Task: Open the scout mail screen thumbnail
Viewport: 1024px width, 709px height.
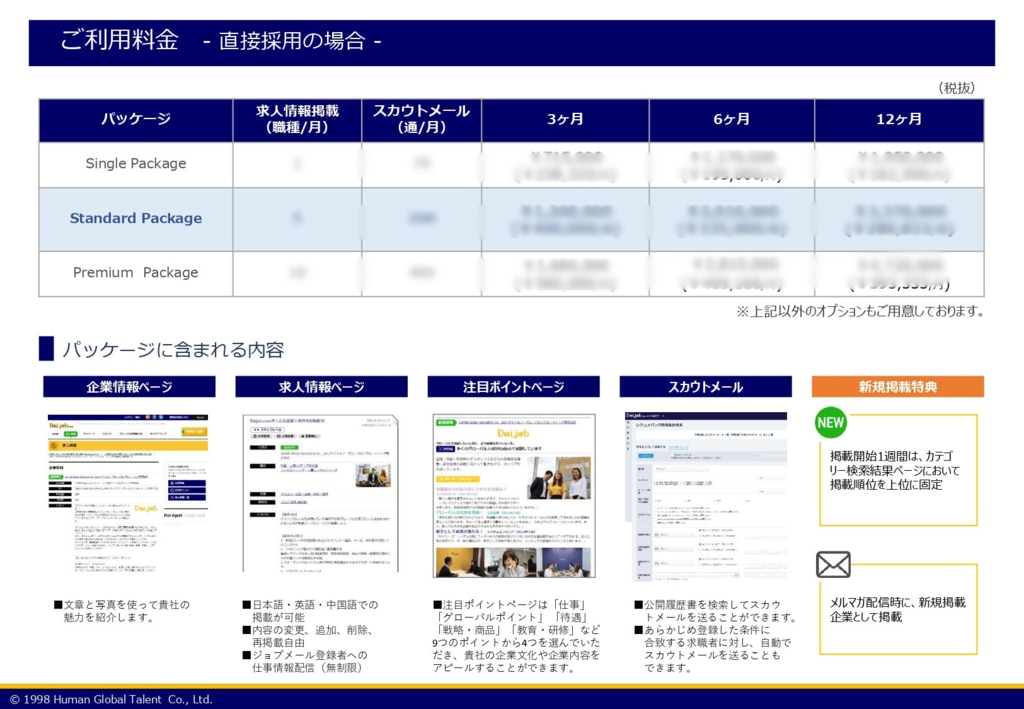Action: (705, 495)
